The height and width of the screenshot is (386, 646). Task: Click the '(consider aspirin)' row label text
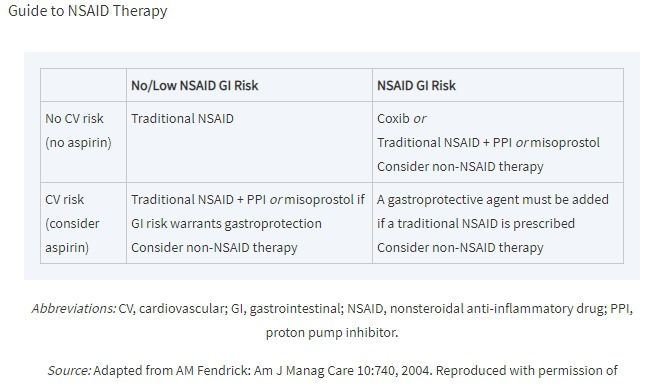pyautogui.click(x=72, y=236)
